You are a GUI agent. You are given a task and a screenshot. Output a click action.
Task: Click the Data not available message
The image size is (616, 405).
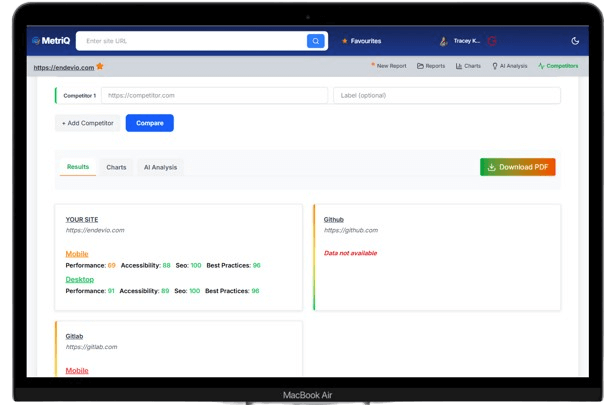[x=350, y=253]
